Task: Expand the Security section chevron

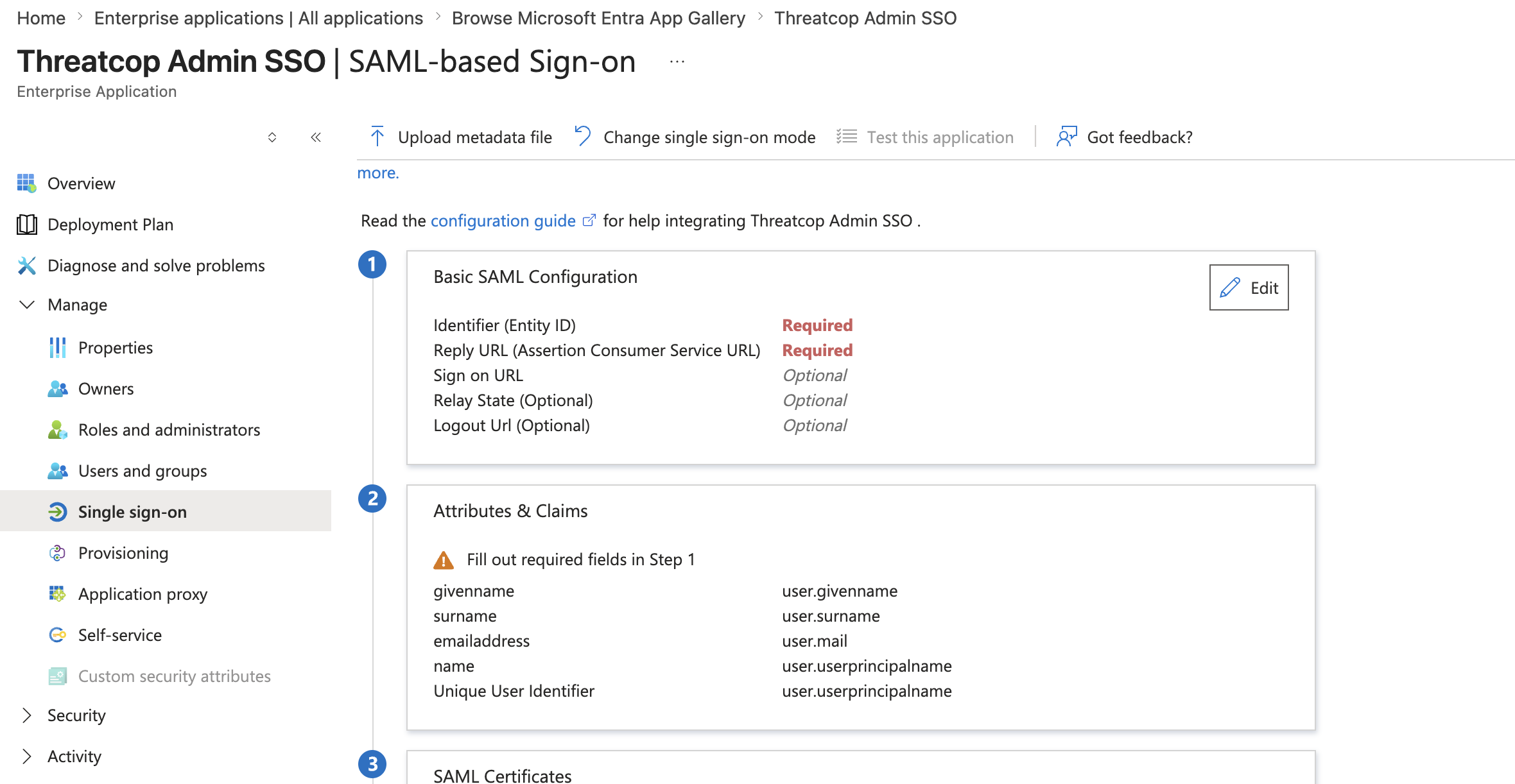Action: 26,715
